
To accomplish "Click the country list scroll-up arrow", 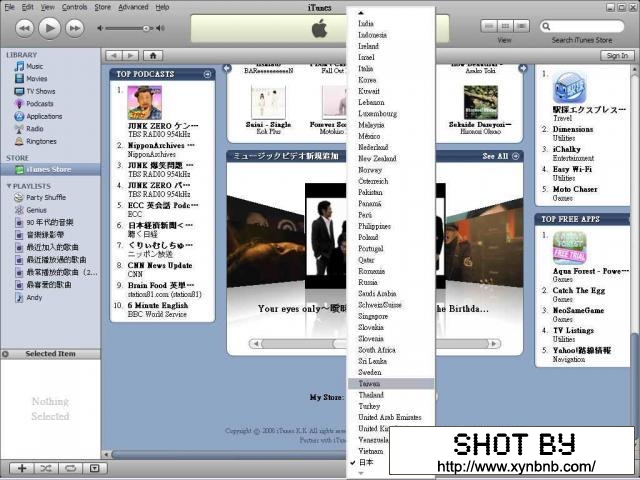I will [x=361, y=13].
